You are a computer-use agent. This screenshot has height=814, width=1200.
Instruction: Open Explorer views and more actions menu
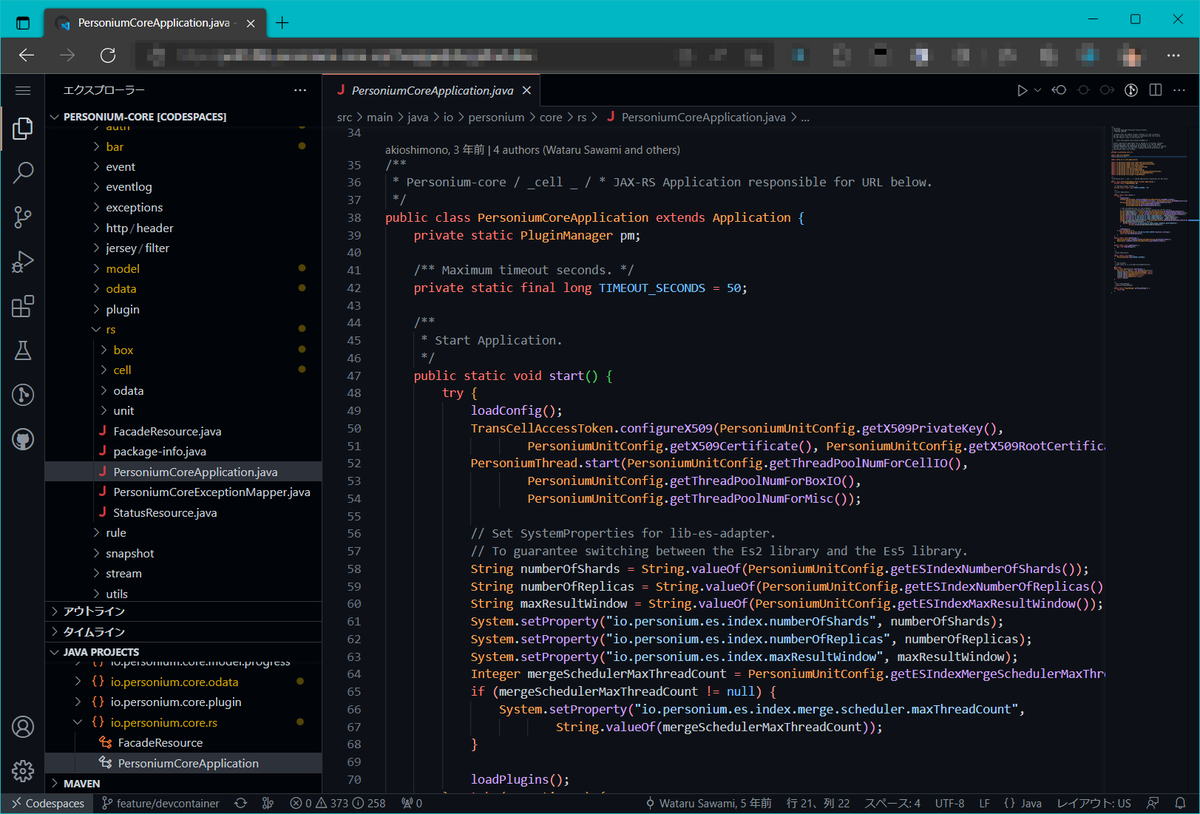click(x=300, y=90)
